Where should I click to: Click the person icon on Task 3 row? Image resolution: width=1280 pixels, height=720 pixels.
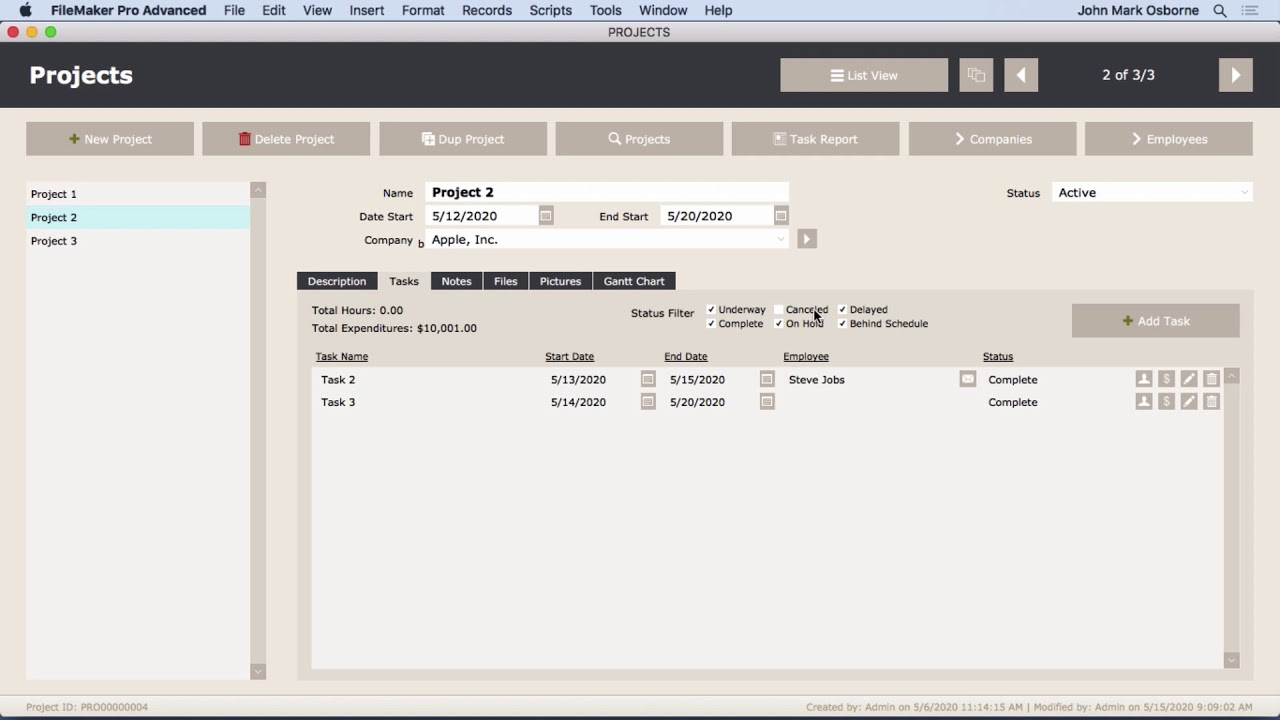coord(1144,401)
